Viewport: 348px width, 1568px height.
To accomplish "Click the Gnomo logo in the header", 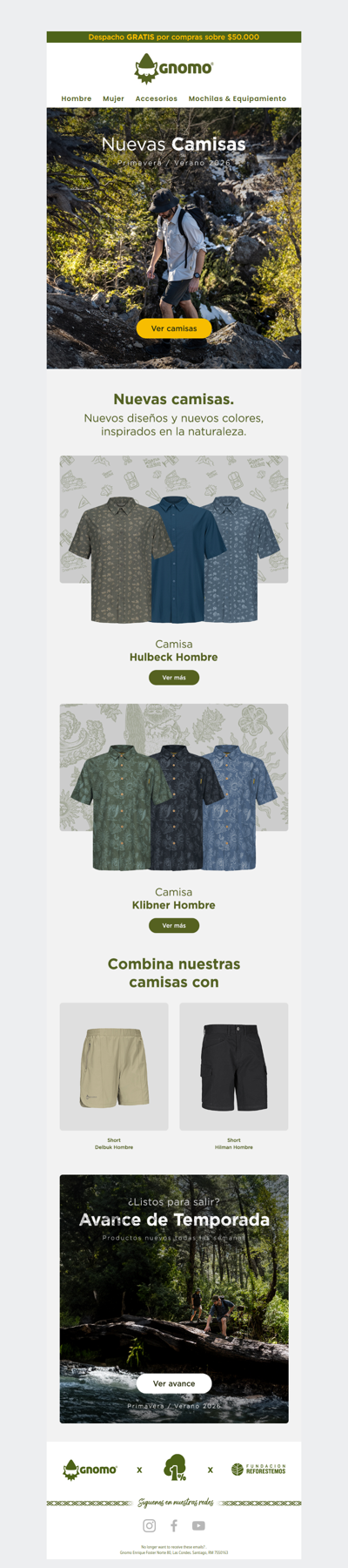I will click(174, 68).
